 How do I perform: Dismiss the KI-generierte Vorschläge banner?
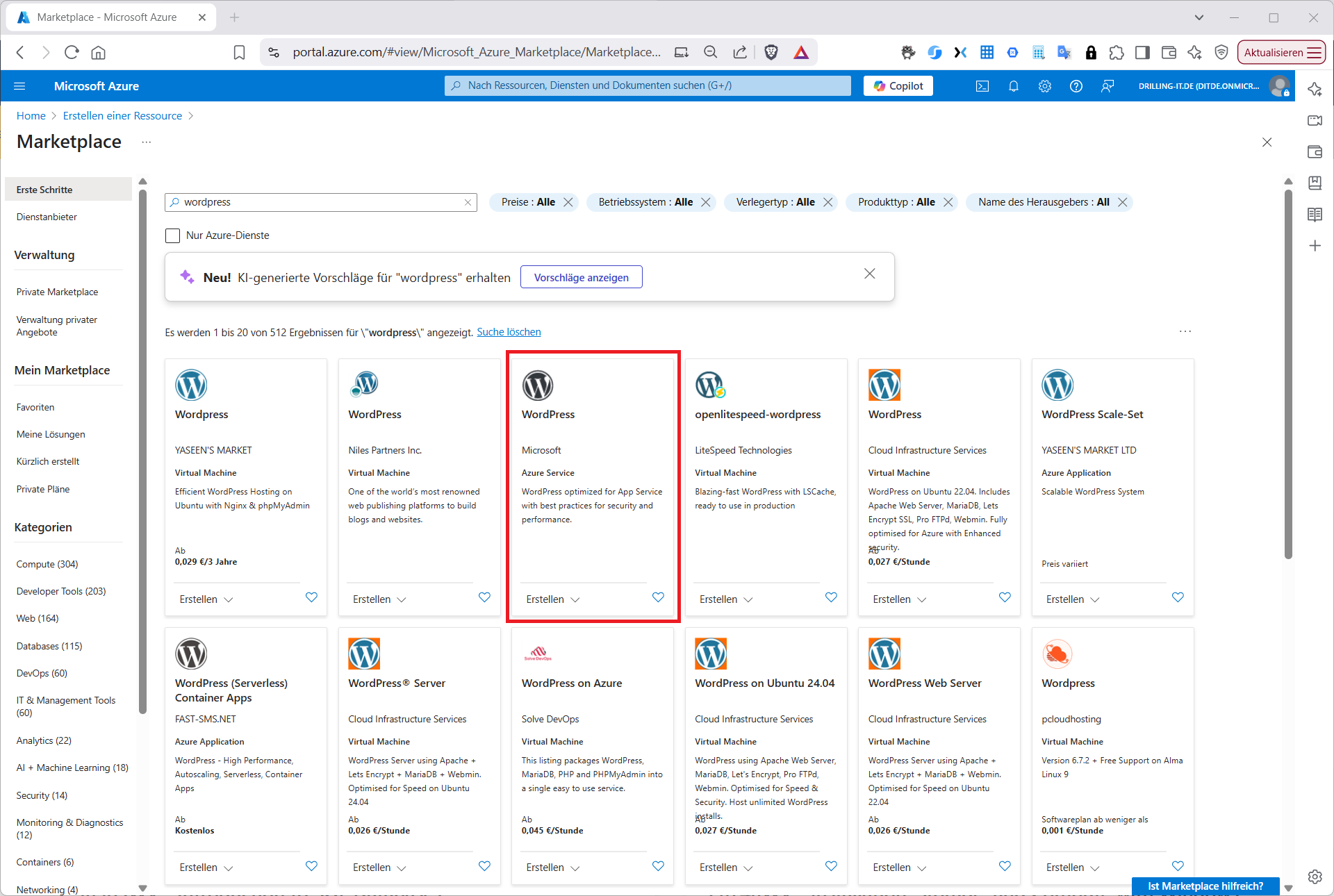(869, 274)
